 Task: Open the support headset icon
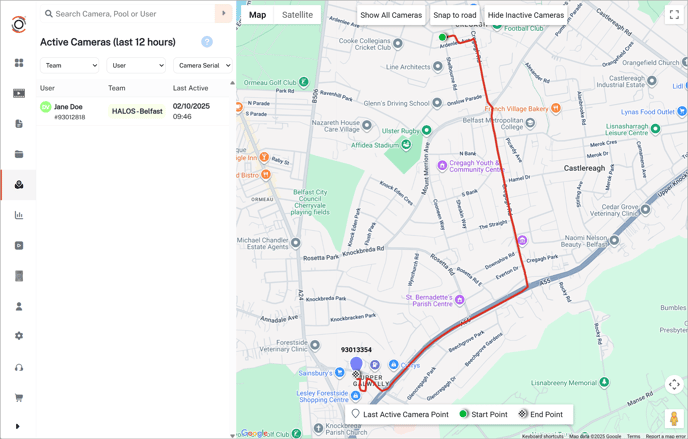[x=19, y=367]
